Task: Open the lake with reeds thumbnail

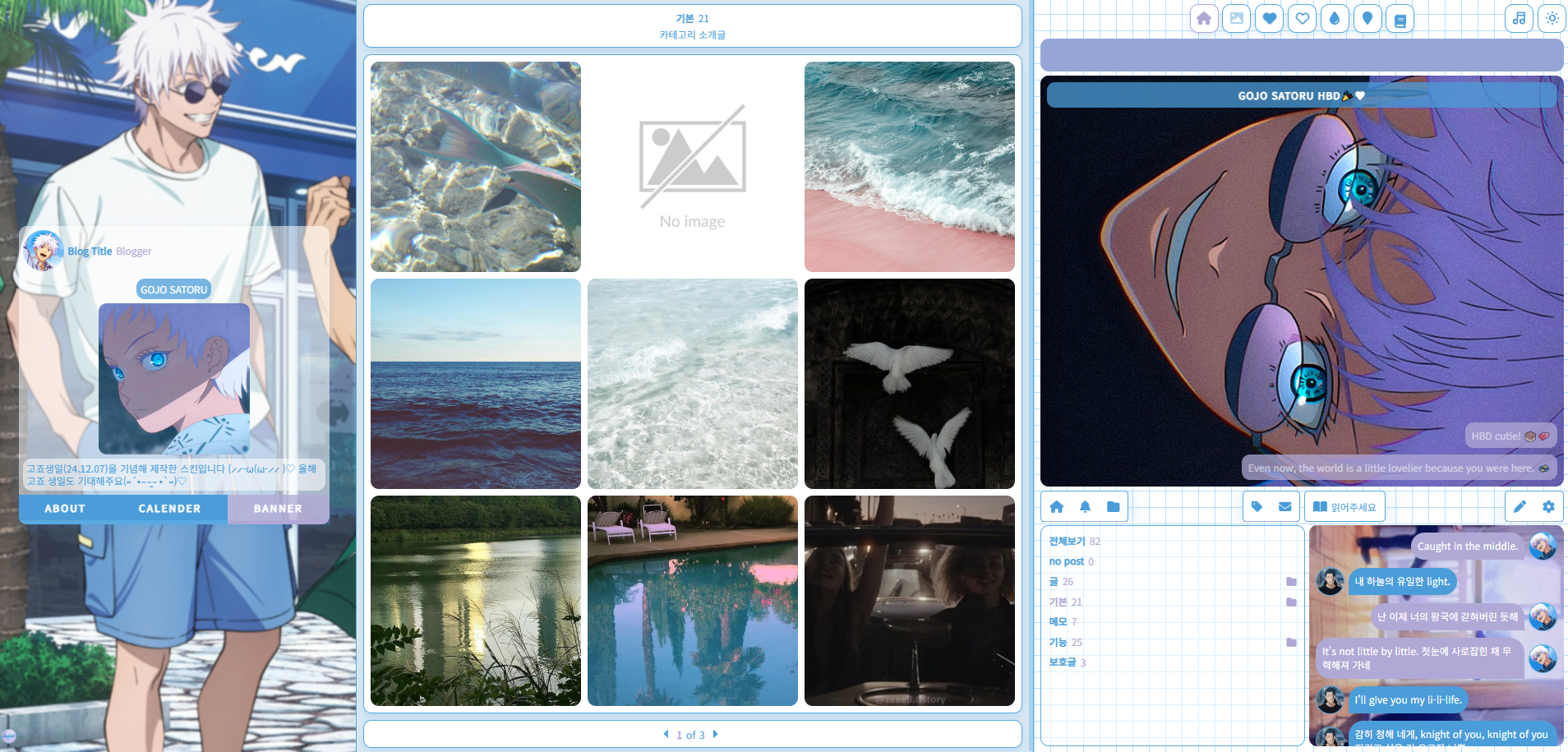Action: pyautogui.click(x=476, y=601)
